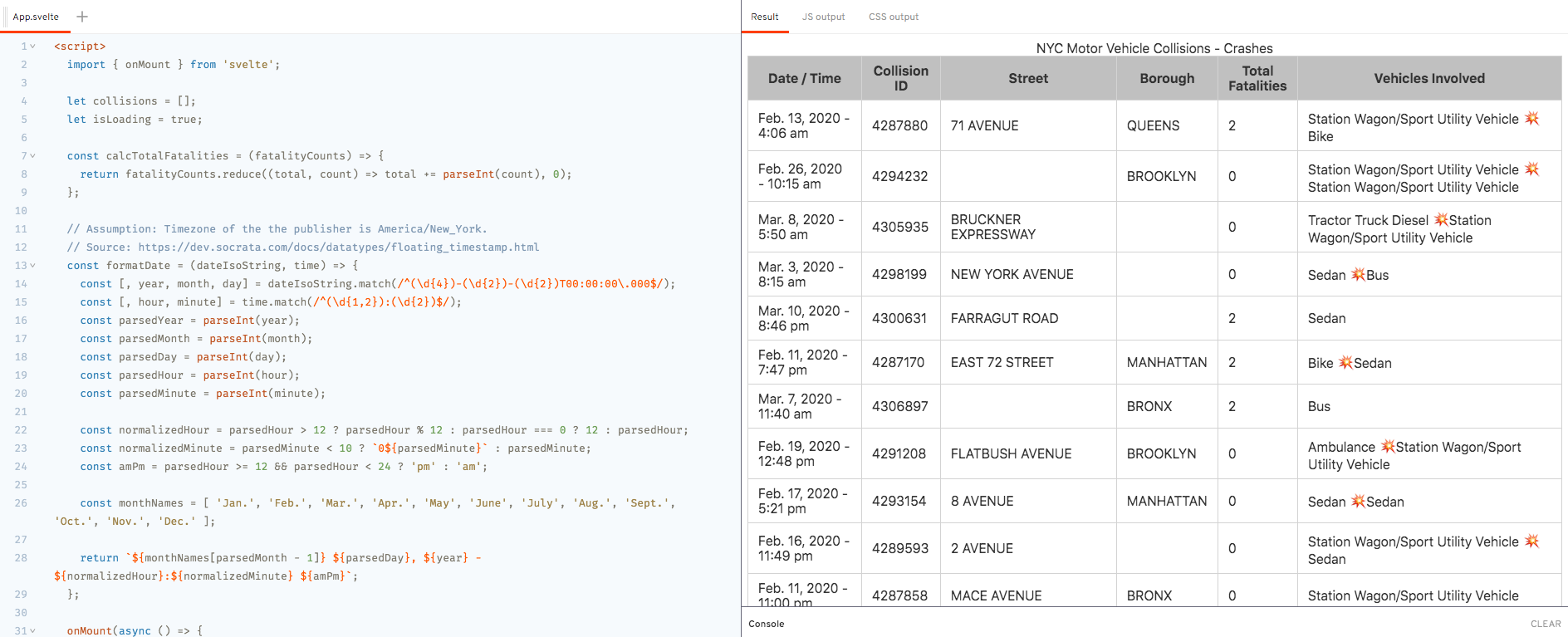Click the collision emoji in the 4289593 row
Screen dimensions: 1568x637
(1532, 541)
